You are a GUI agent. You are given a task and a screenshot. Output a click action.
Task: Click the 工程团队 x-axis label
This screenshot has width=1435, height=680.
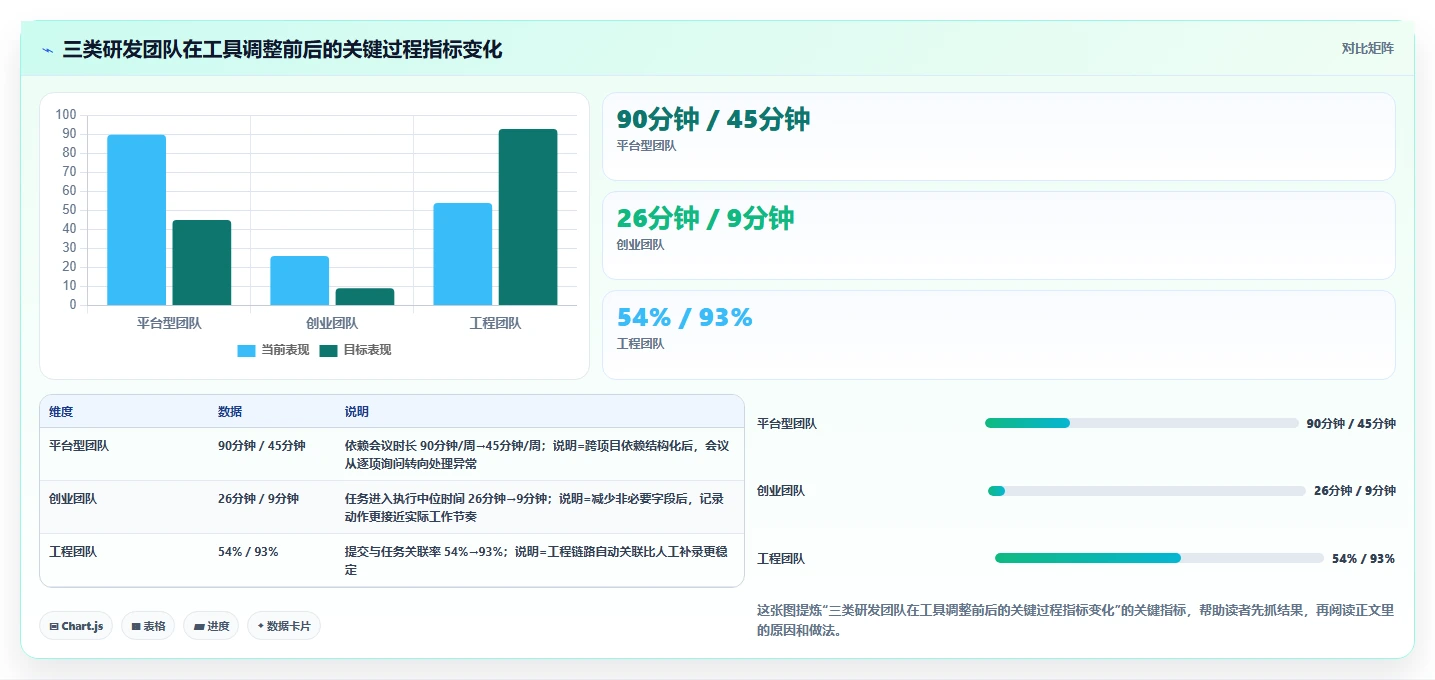click(495, 323)
